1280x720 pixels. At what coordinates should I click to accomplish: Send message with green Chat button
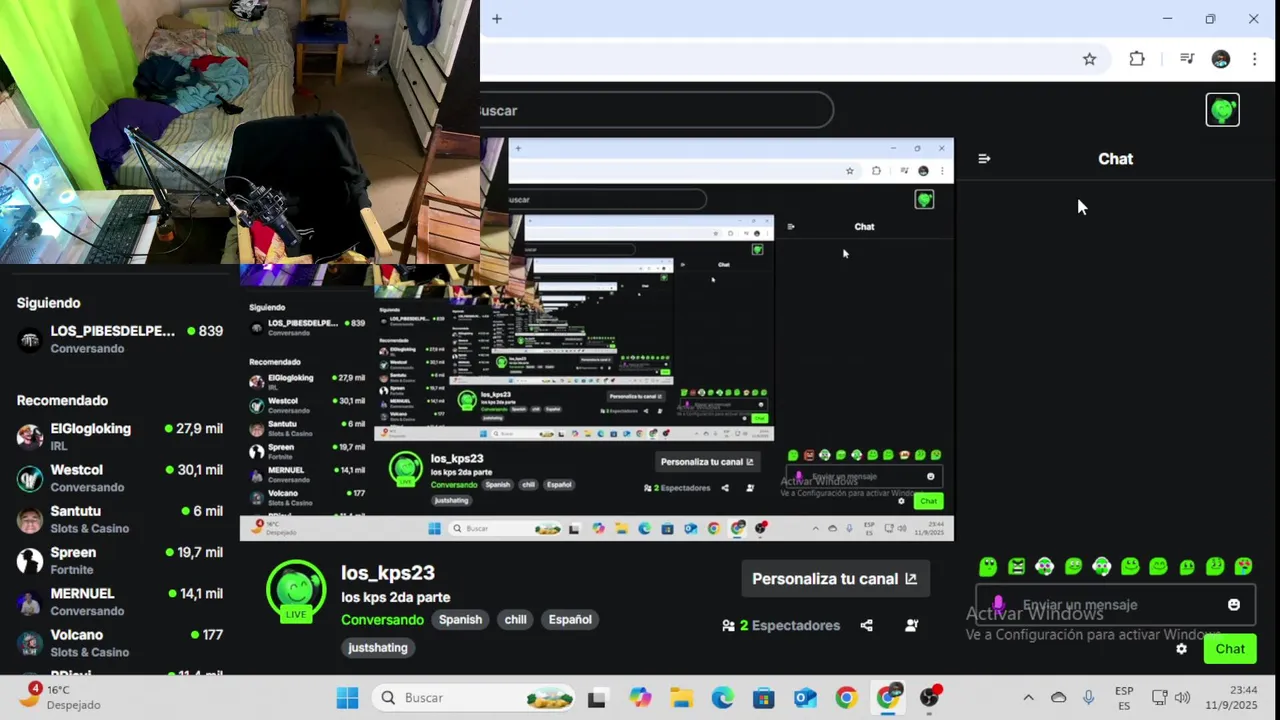[x=1230, y=649]
